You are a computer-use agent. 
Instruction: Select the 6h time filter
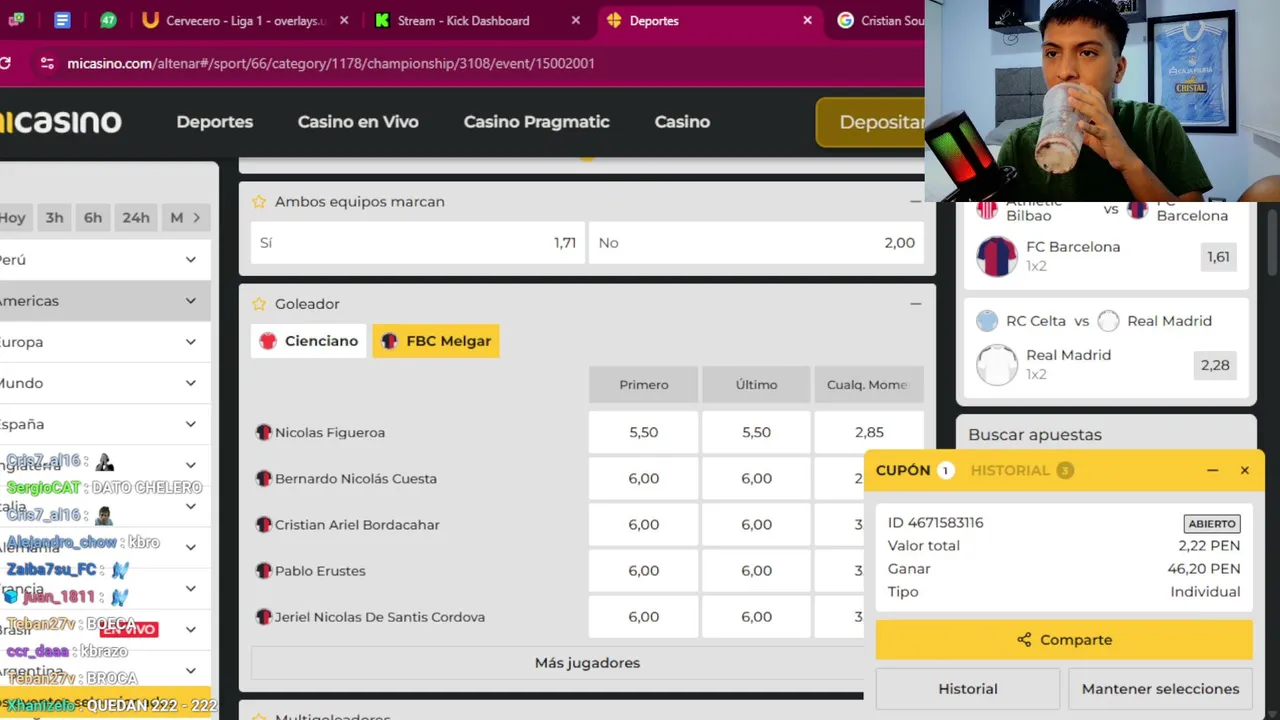pyautogui.click(x=93, y=217)
